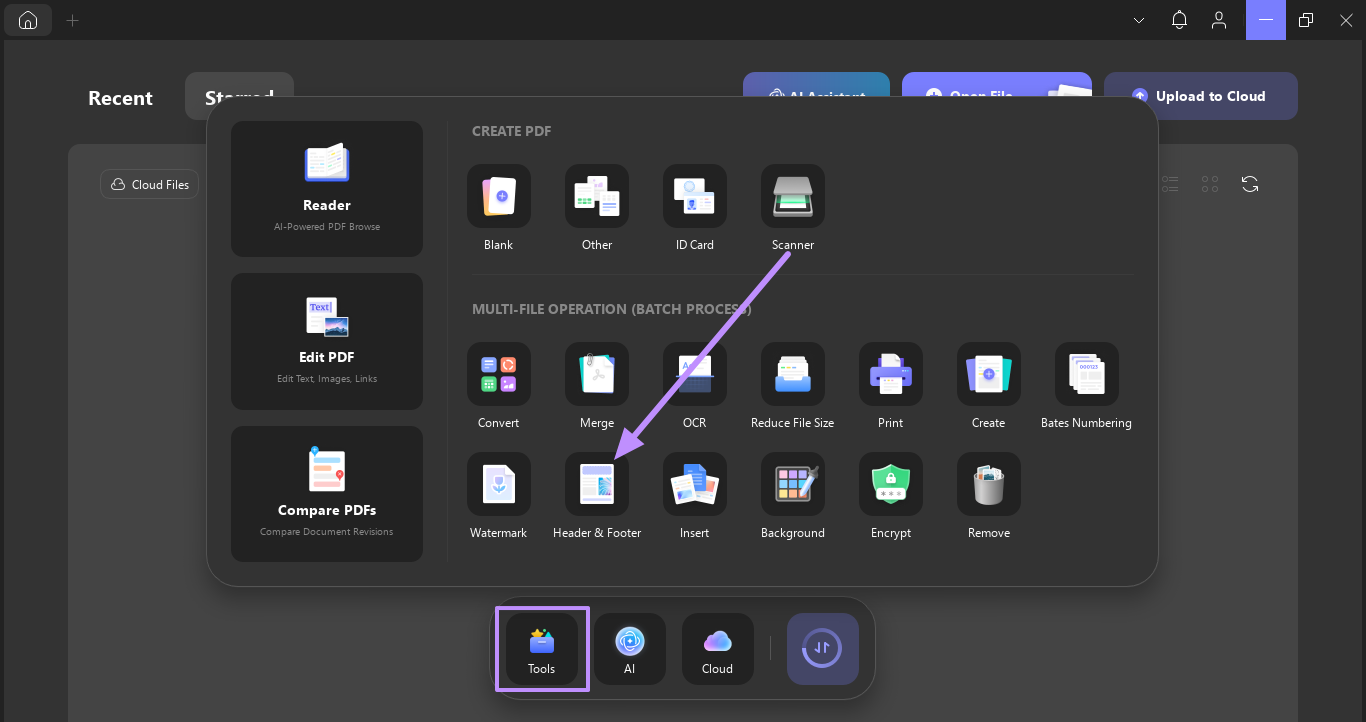Click the Cloud Files button
The width and height of the screenshot is (1366, 722).
(148, 184)
